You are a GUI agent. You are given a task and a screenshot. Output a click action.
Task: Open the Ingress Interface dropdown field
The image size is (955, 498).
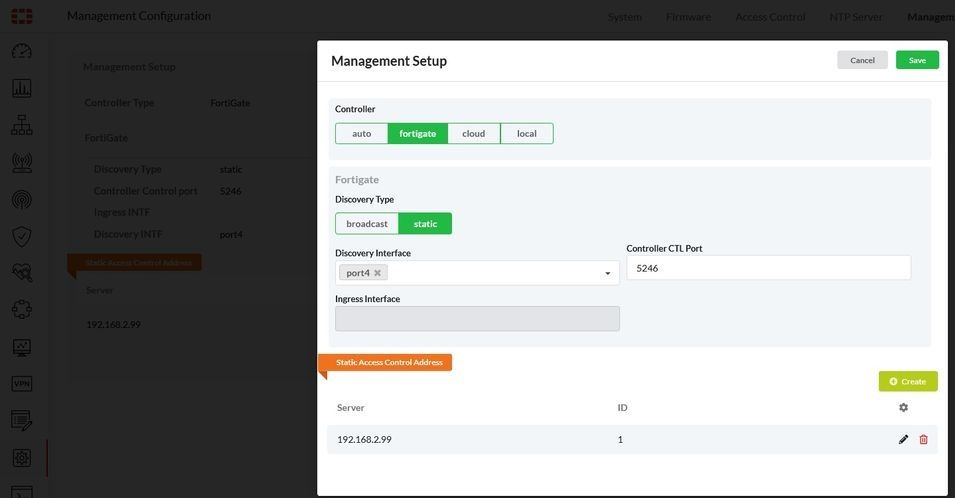pyautogui.click(x=477, y=319)
